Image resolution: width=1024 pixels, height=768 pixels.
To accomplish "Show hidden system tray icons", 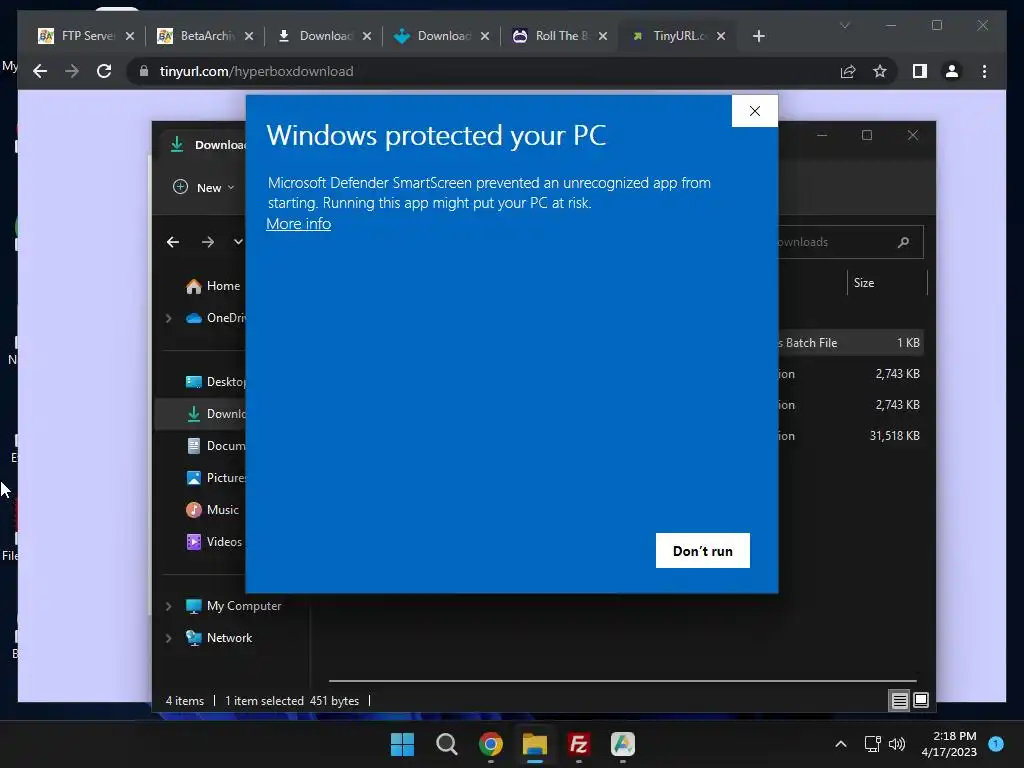I will point(841,744).
